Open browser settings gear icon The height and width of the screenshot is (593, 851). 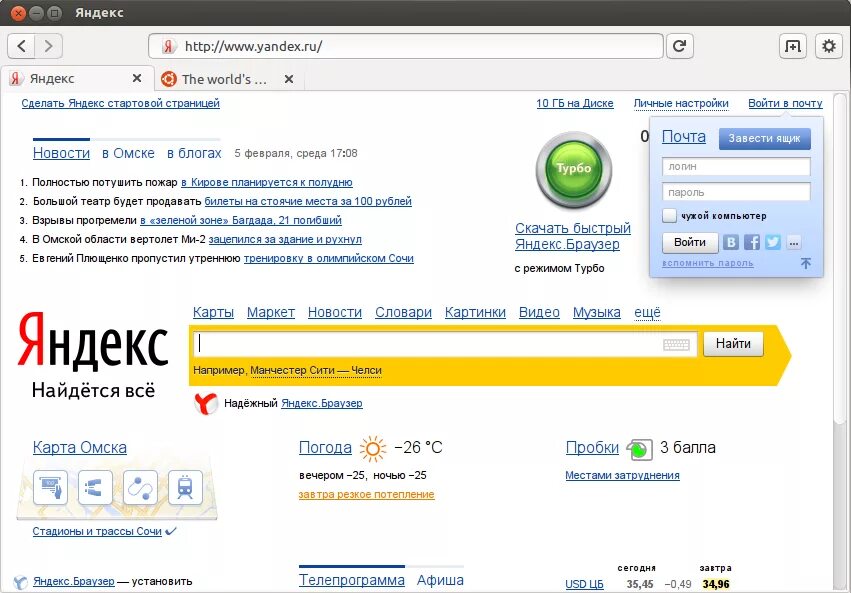[828, 46]
